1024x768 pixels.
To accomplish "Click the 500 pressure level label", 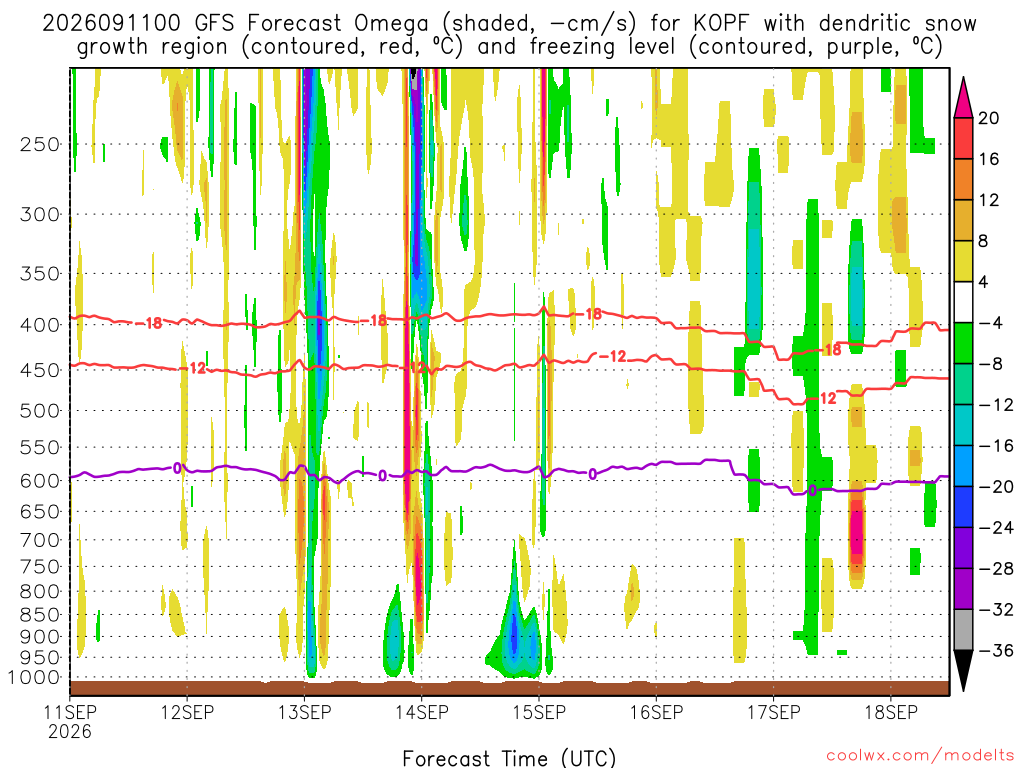I will click(x=40, y=411).
